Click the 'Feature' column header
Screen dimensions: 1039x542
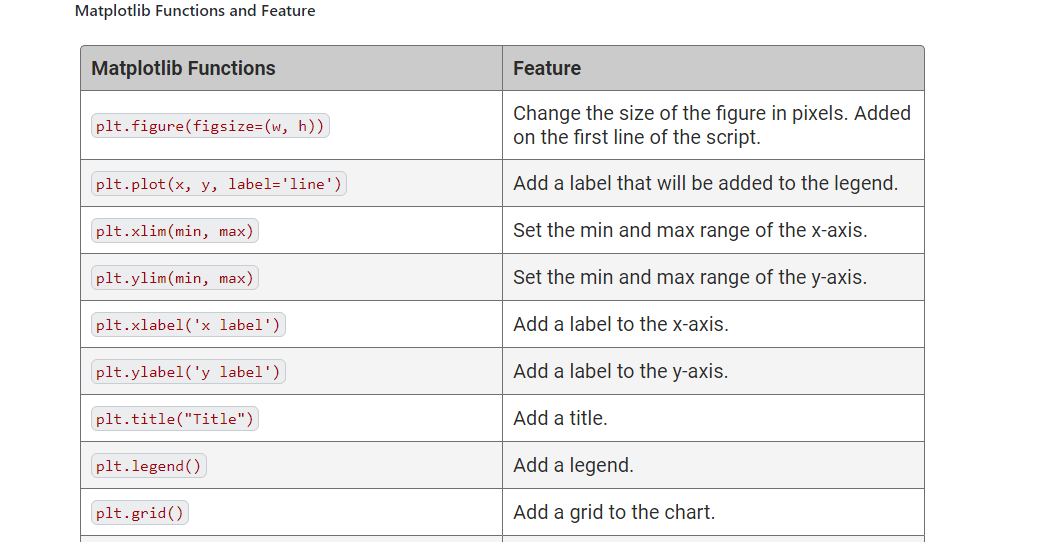click(x=547, y=68)
